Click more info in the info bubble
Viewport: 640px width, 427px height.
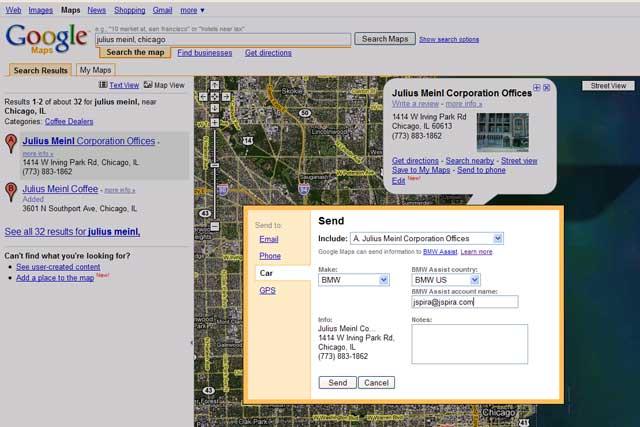464,104
